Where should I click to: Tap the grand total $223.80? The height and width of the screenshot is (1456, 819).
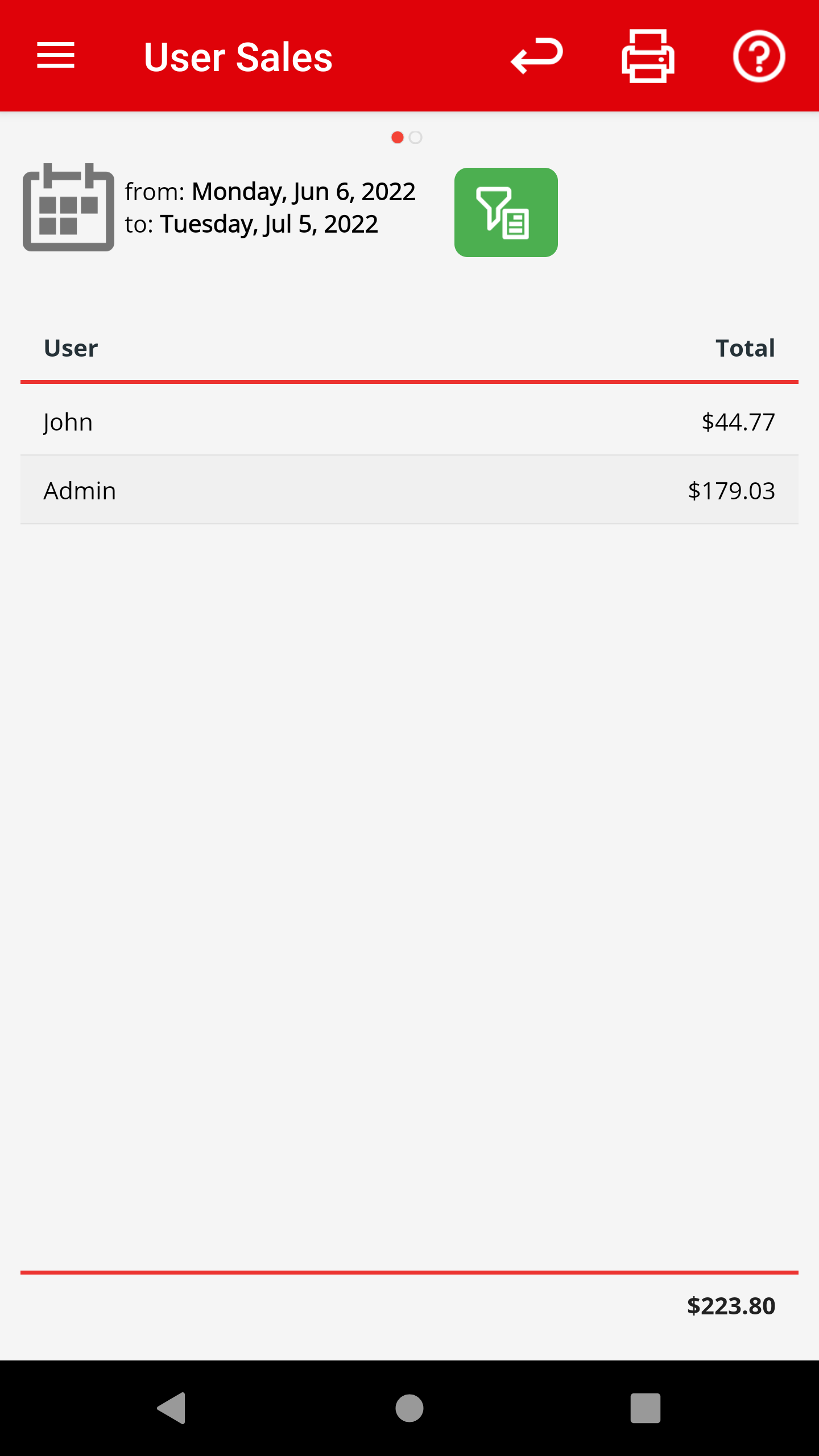tap(731, 1306)
